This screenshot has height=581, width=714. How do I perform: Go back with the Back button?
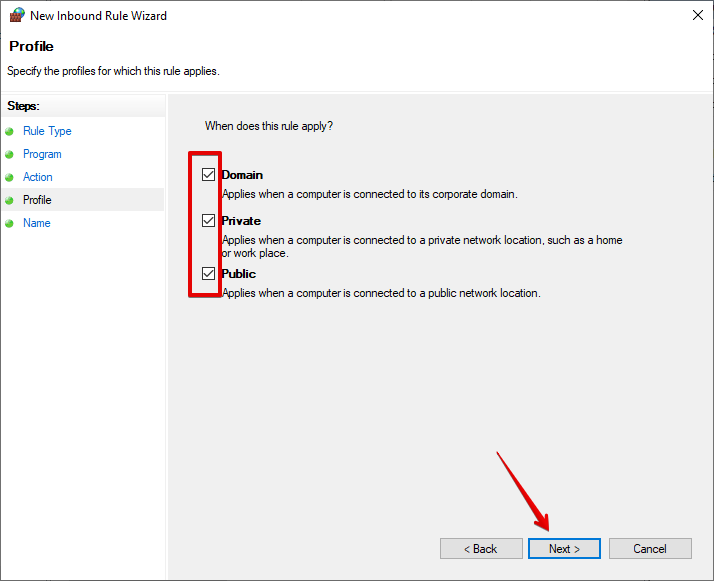coord(481,549)
